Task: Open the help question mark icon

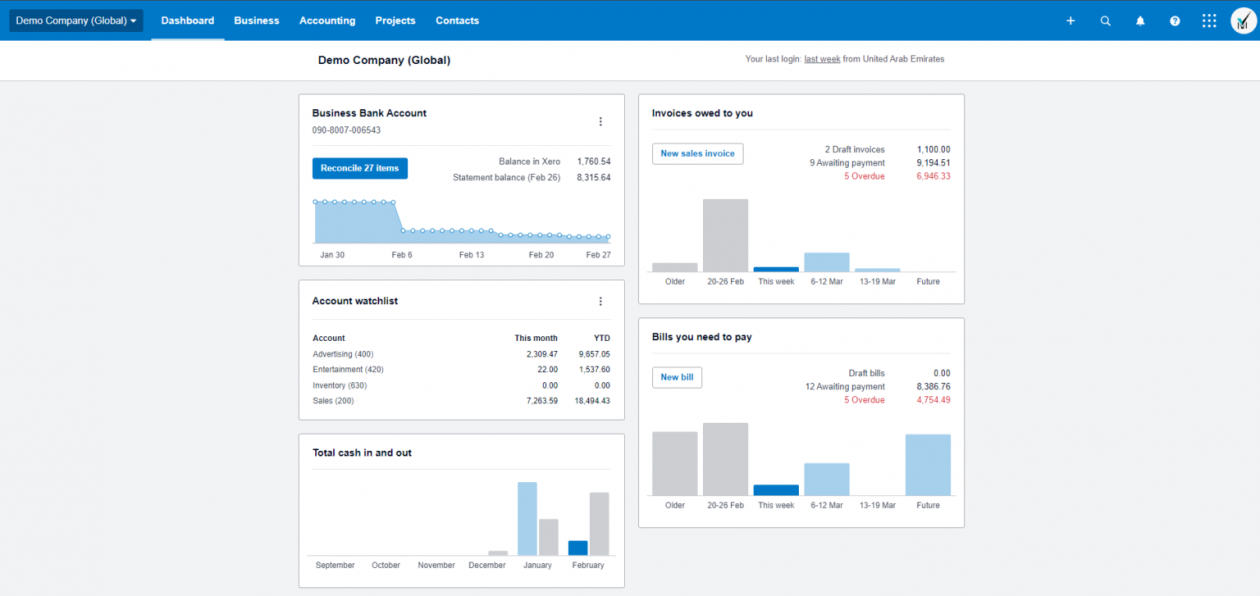Action: (x=1175, y=21)
